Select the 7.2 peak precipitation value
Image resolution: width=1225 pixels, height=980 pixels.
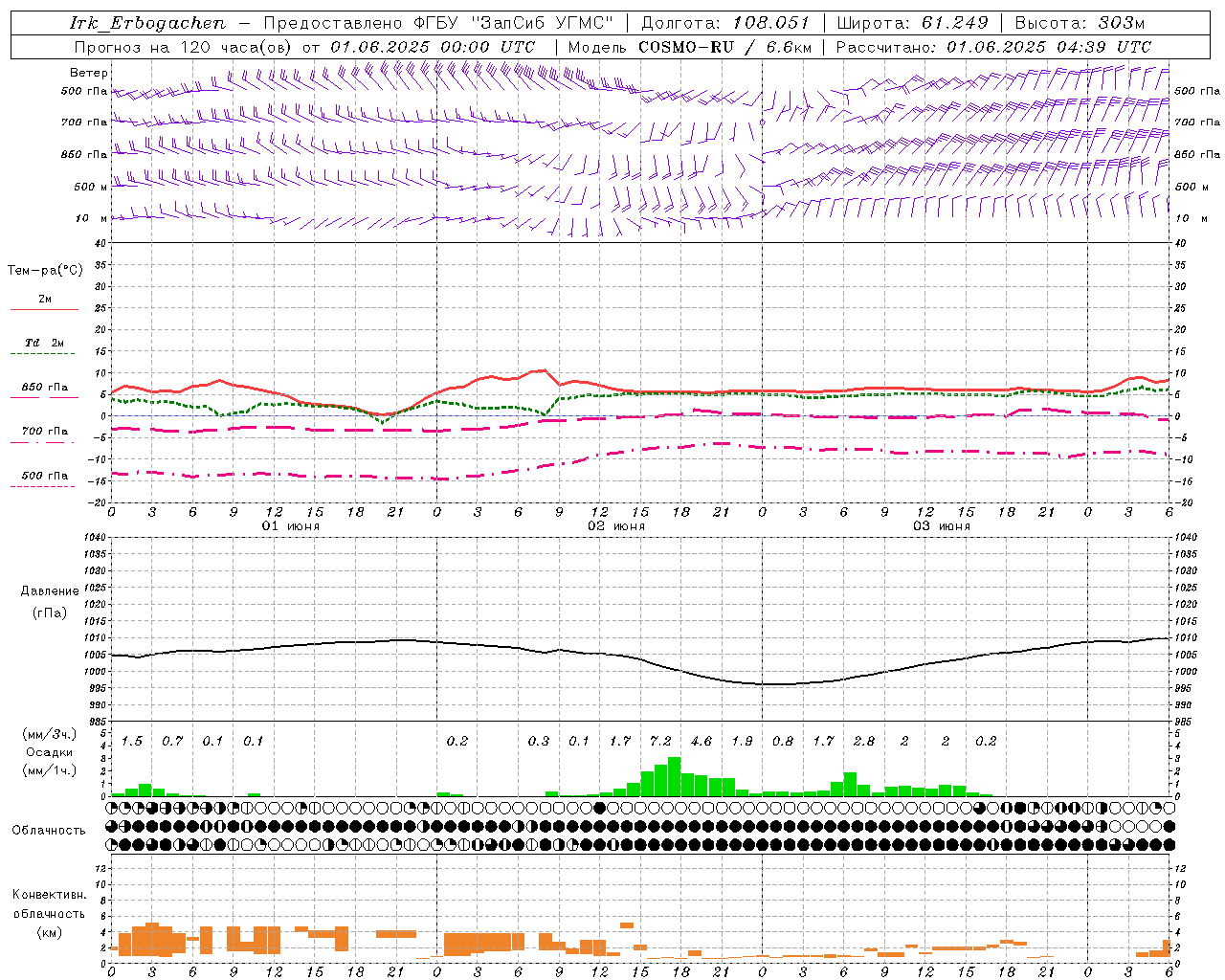[660, 742]
